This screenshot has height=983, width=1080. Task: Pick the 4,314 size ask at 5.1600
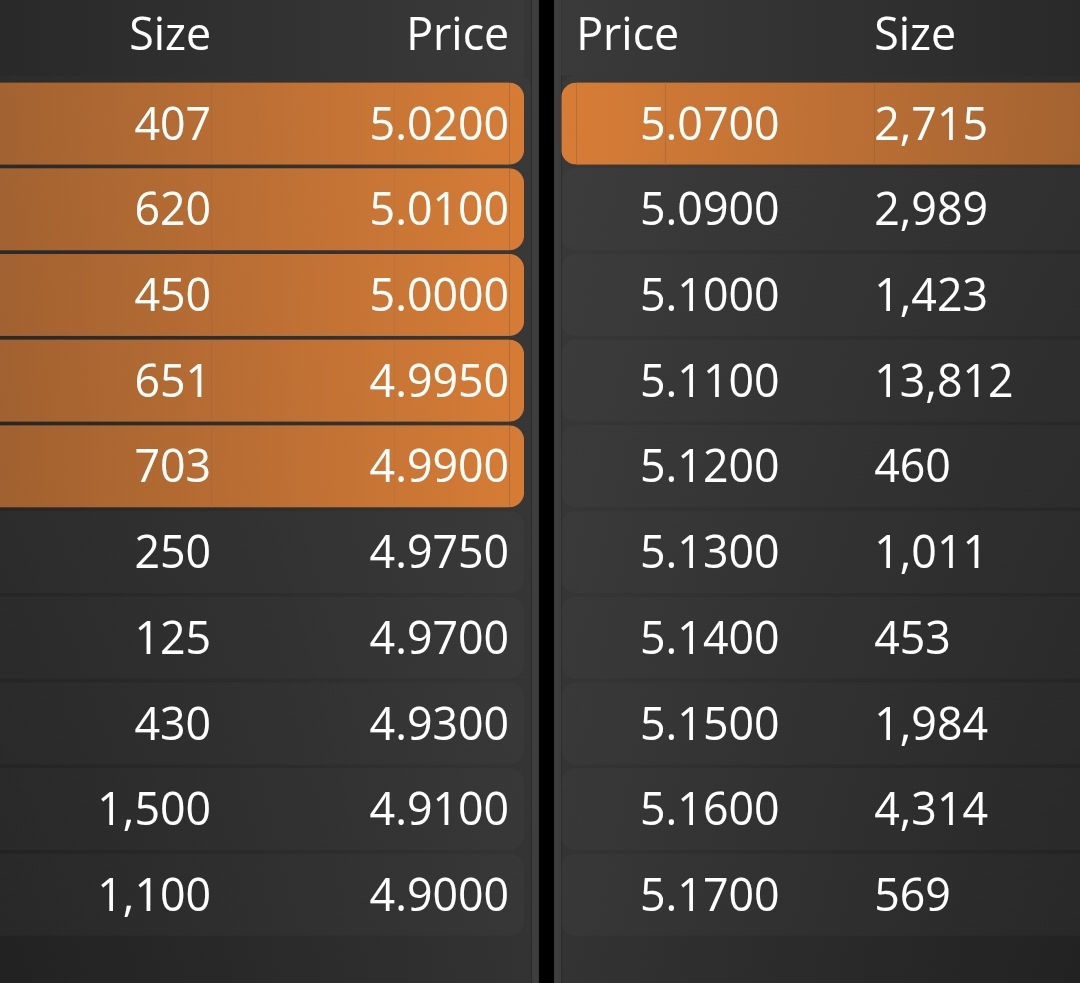(821, 809)
